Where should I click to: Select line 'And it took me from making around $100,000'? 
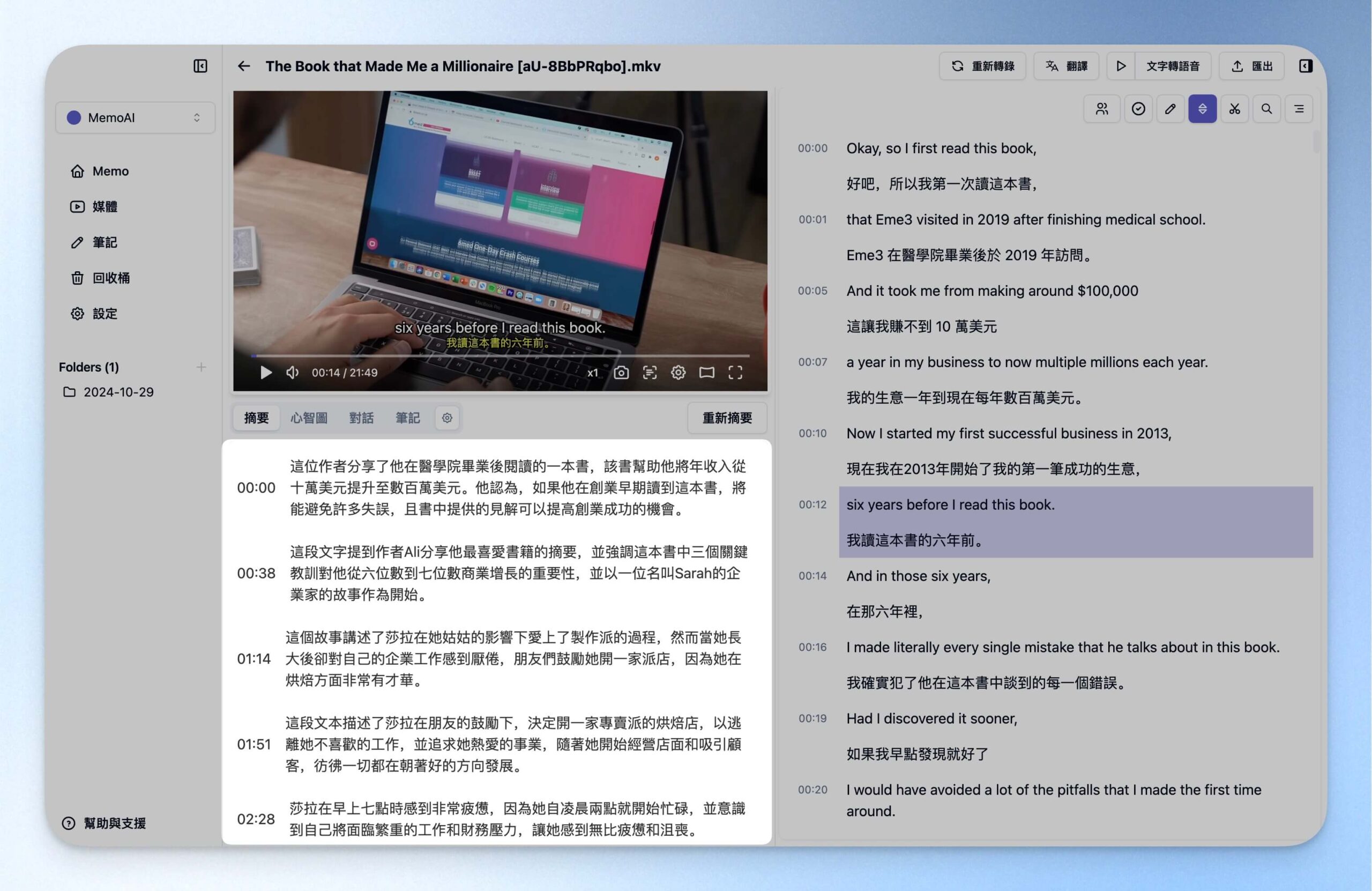[x=992, y=291]
